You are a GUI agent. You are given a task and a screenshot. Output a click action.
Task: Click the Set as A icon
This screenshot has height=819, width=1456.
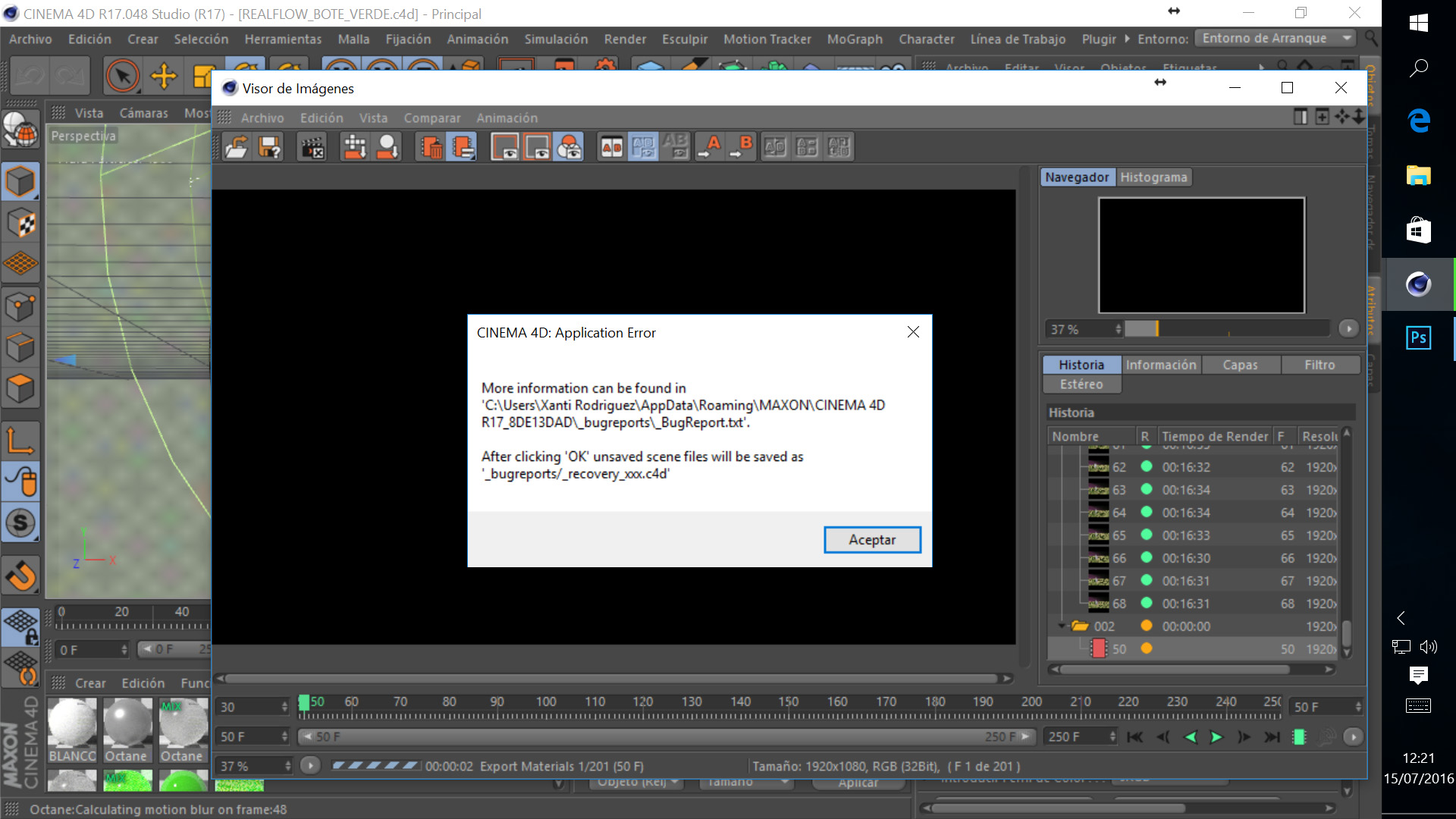point(710,147)
